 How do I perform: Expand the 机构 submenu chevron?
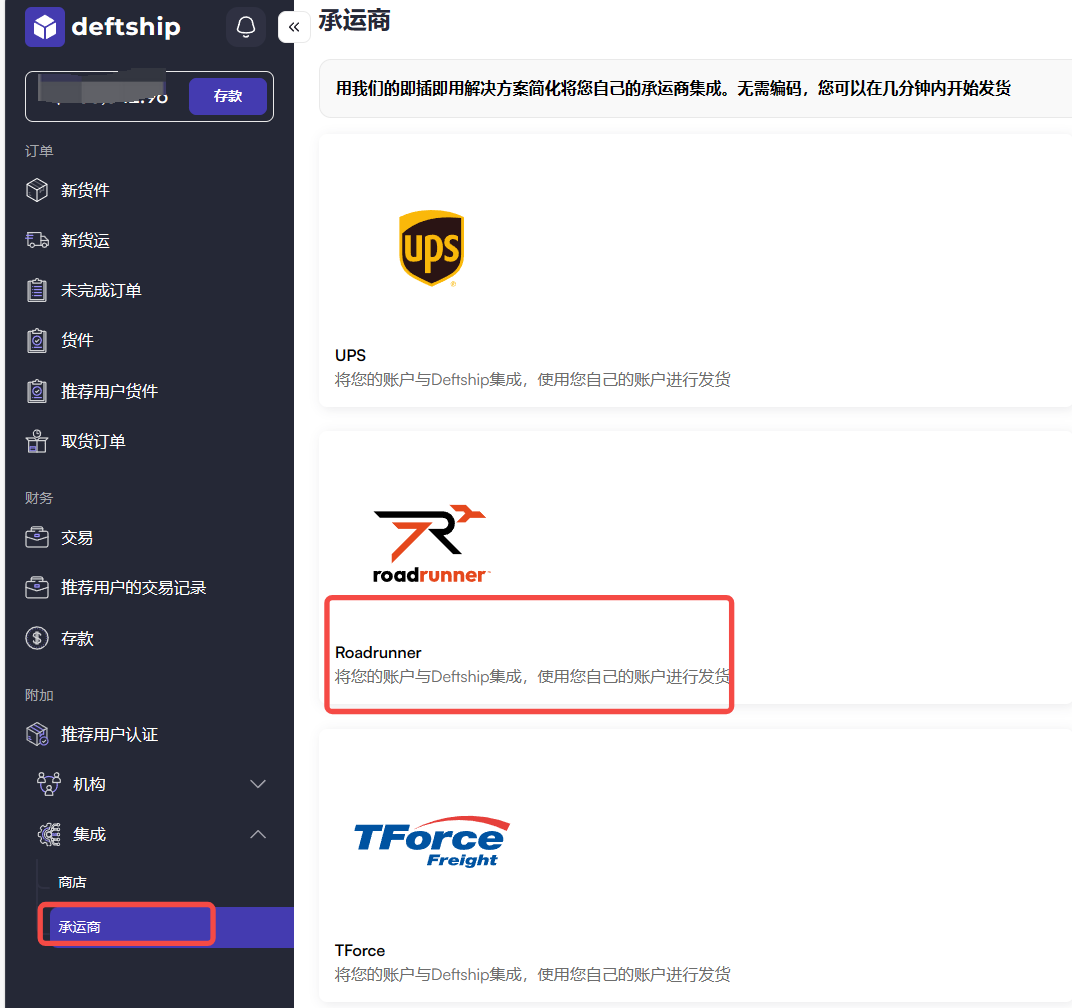[258, 784]
